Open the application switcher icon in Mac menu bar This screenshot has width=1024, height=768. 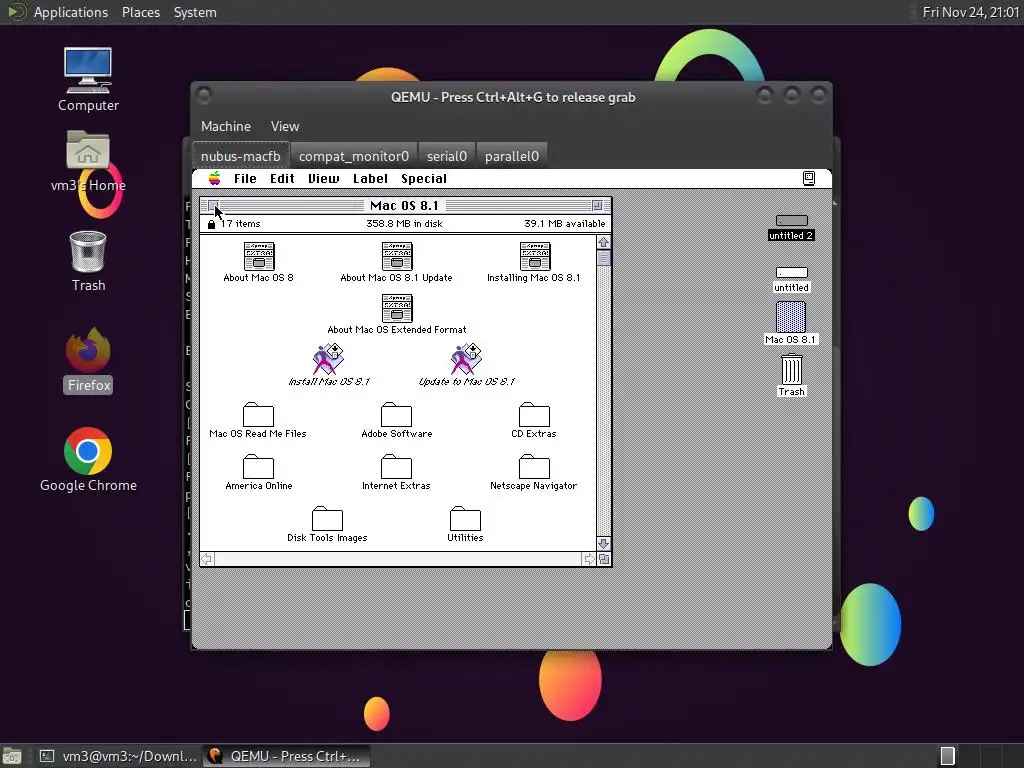[x=808, y=178]
